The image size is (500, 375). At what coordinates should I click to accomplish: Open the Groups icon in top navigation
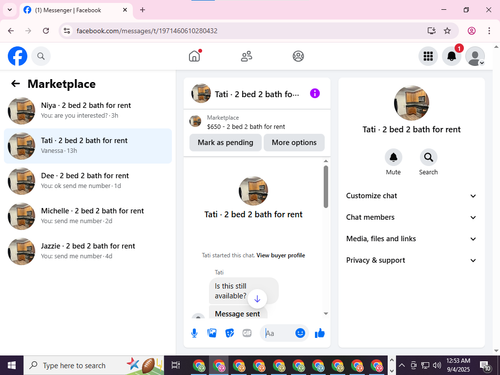(298, 56)
